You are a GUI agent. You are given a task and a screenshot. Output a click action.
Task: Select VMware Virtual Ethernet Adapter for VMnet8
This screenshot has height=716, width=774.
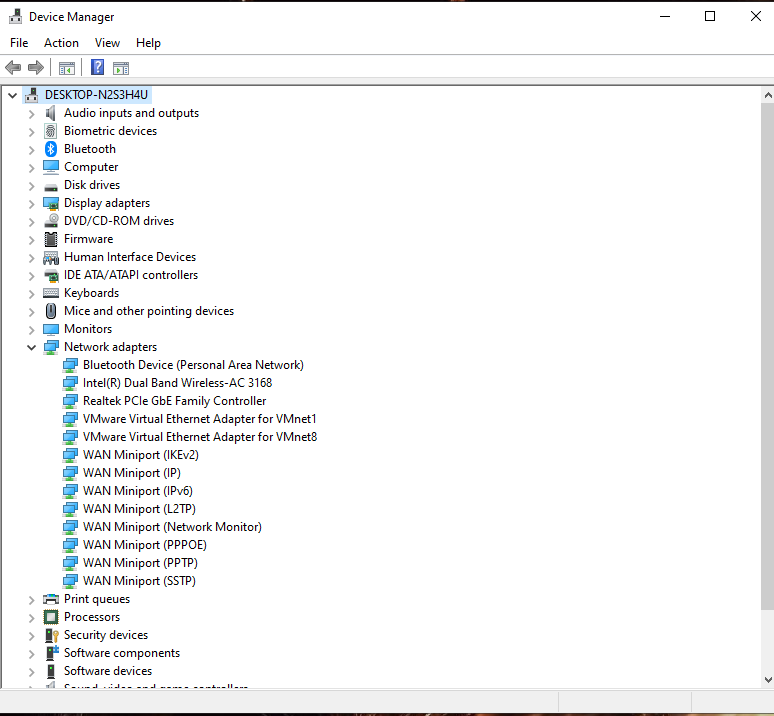coord(200,437)
